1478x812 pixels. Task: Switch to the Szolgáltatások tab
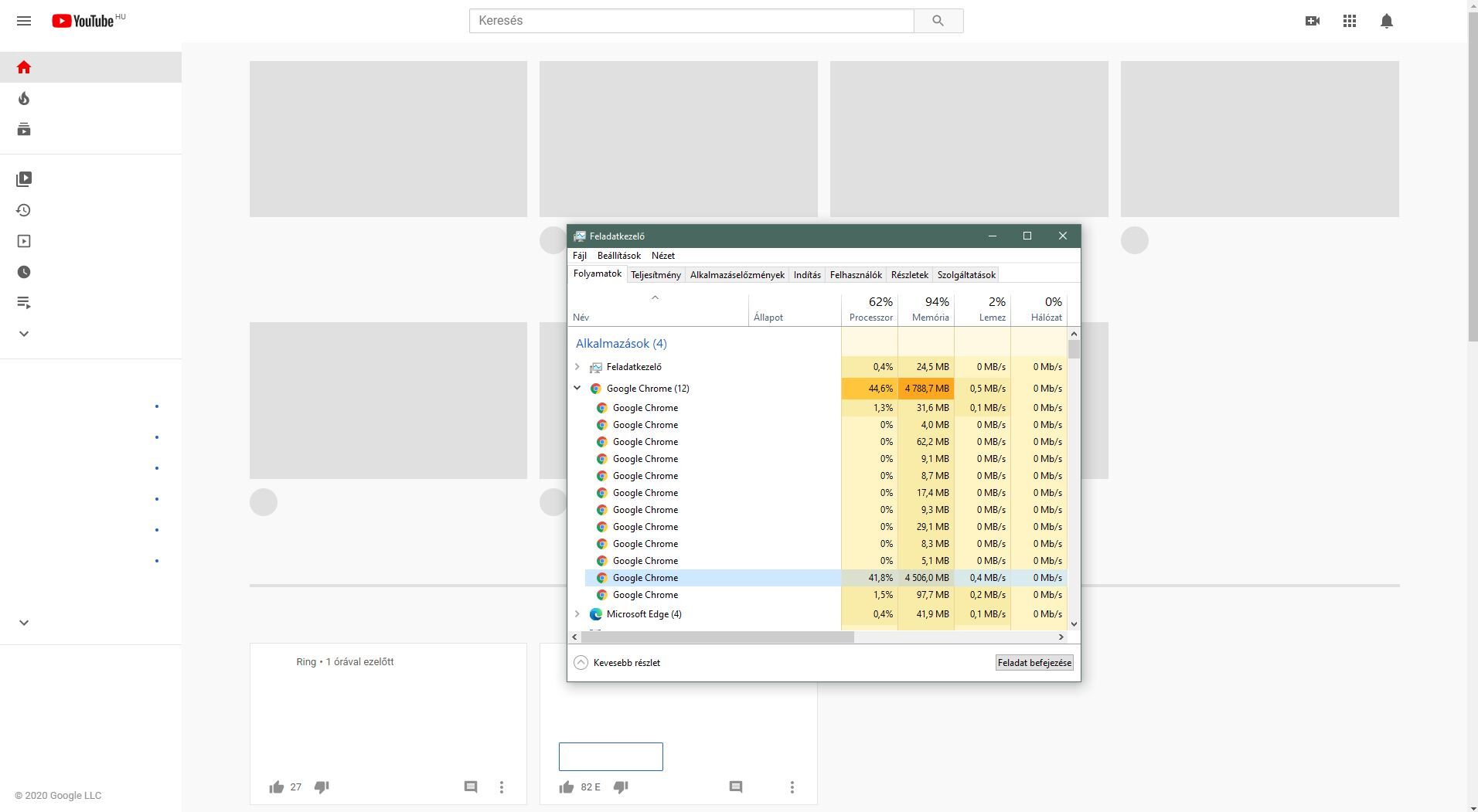pyautogui.click(x=967, y=275)
